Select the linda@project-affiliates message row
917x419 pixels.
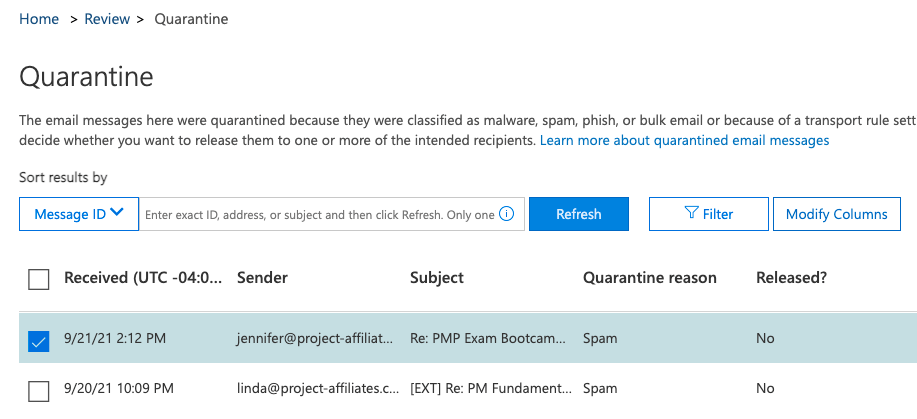click(x=468, y=388)
